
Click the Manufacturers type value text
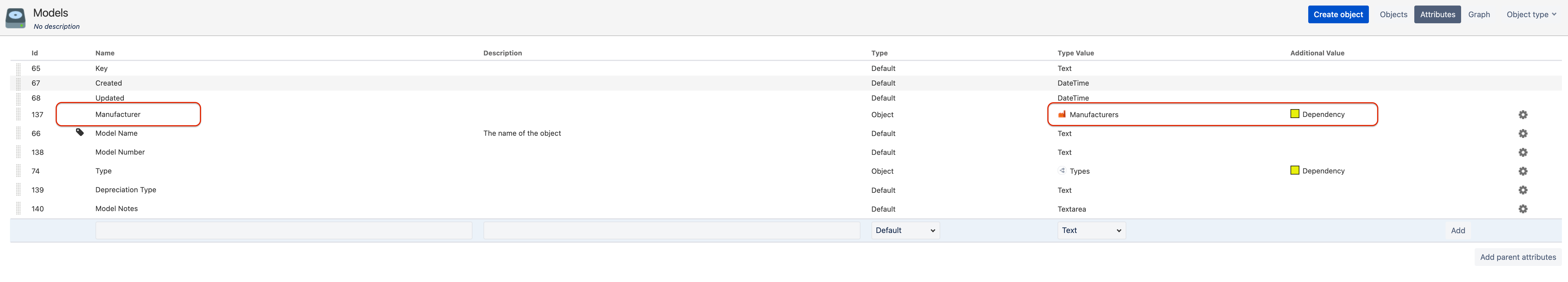tap(1094, 114)
